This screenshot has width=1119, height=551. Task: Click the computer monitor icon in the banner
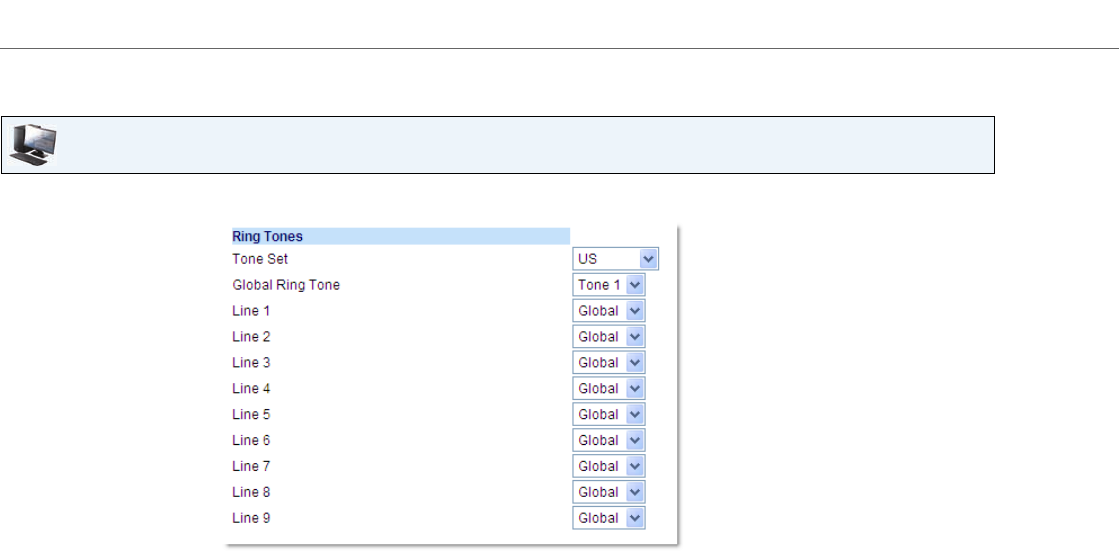[33, 145]
